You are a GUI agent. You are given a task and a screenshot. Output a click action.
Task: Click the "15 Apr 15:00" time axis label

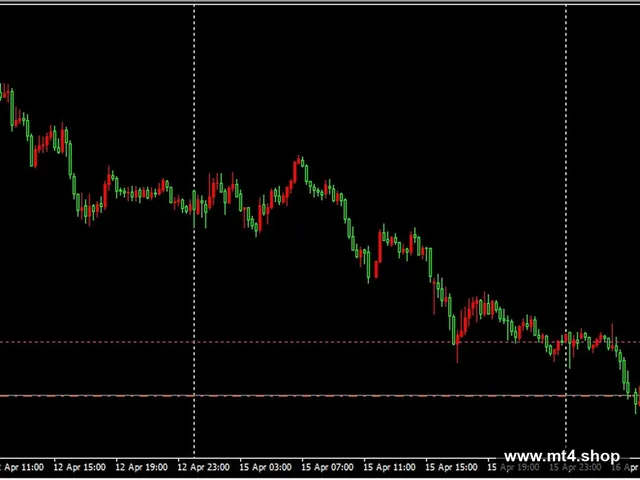451,467
